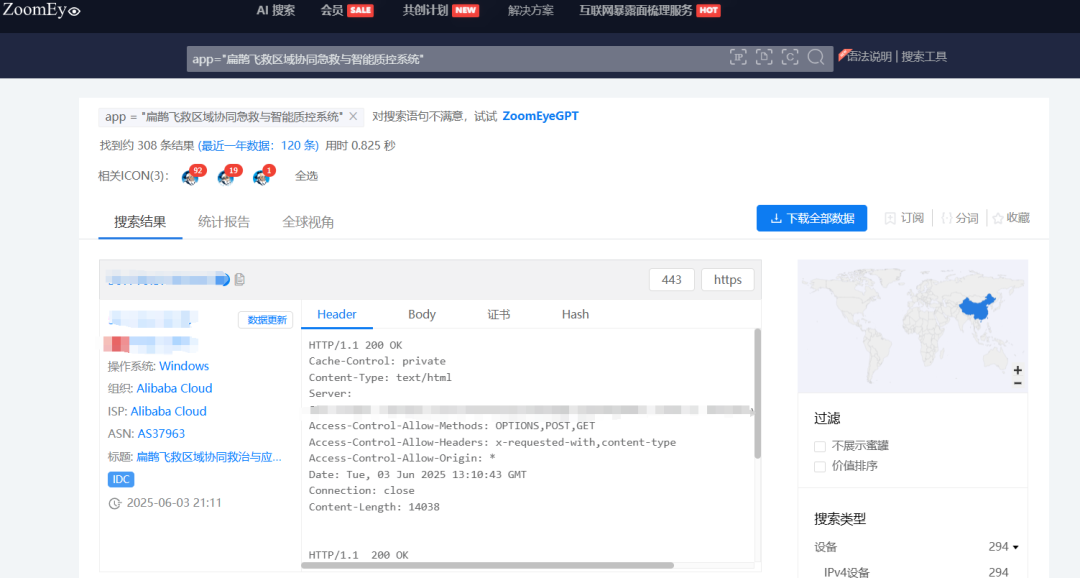The image size is (1080, 578).
Task: Zoom in the map with plus icon
Action: coord(1017,370)
